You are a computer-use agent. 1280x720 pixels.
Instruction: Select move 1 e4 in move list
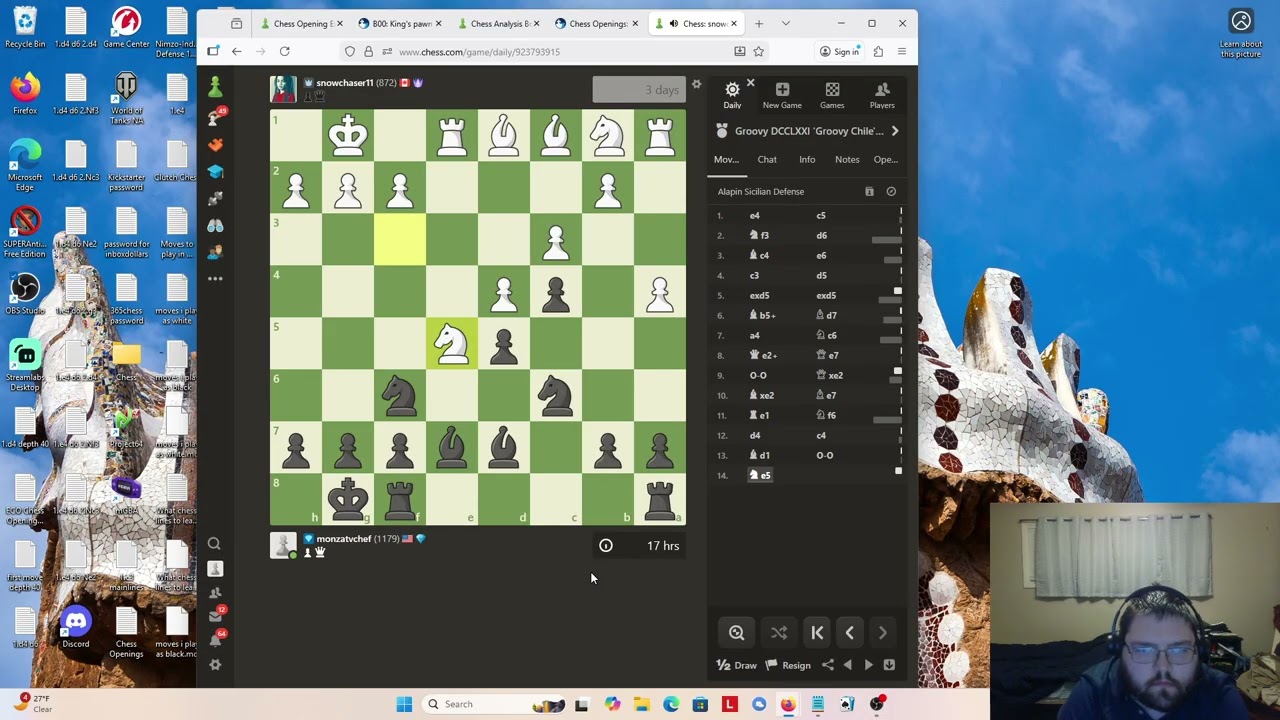pos(755,215)
